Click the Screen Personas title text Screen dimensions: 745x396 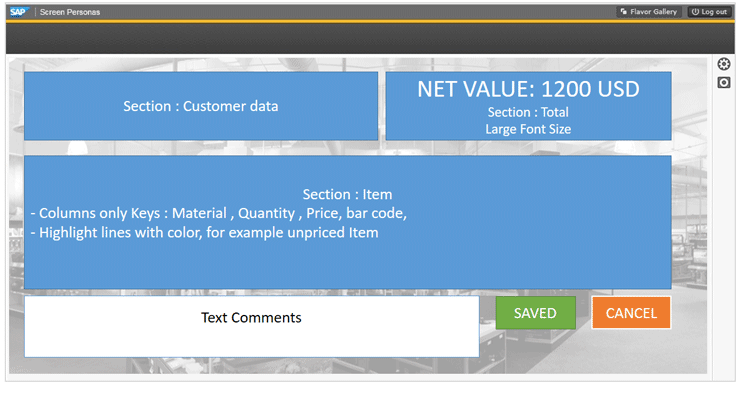[x=70, y=12]
